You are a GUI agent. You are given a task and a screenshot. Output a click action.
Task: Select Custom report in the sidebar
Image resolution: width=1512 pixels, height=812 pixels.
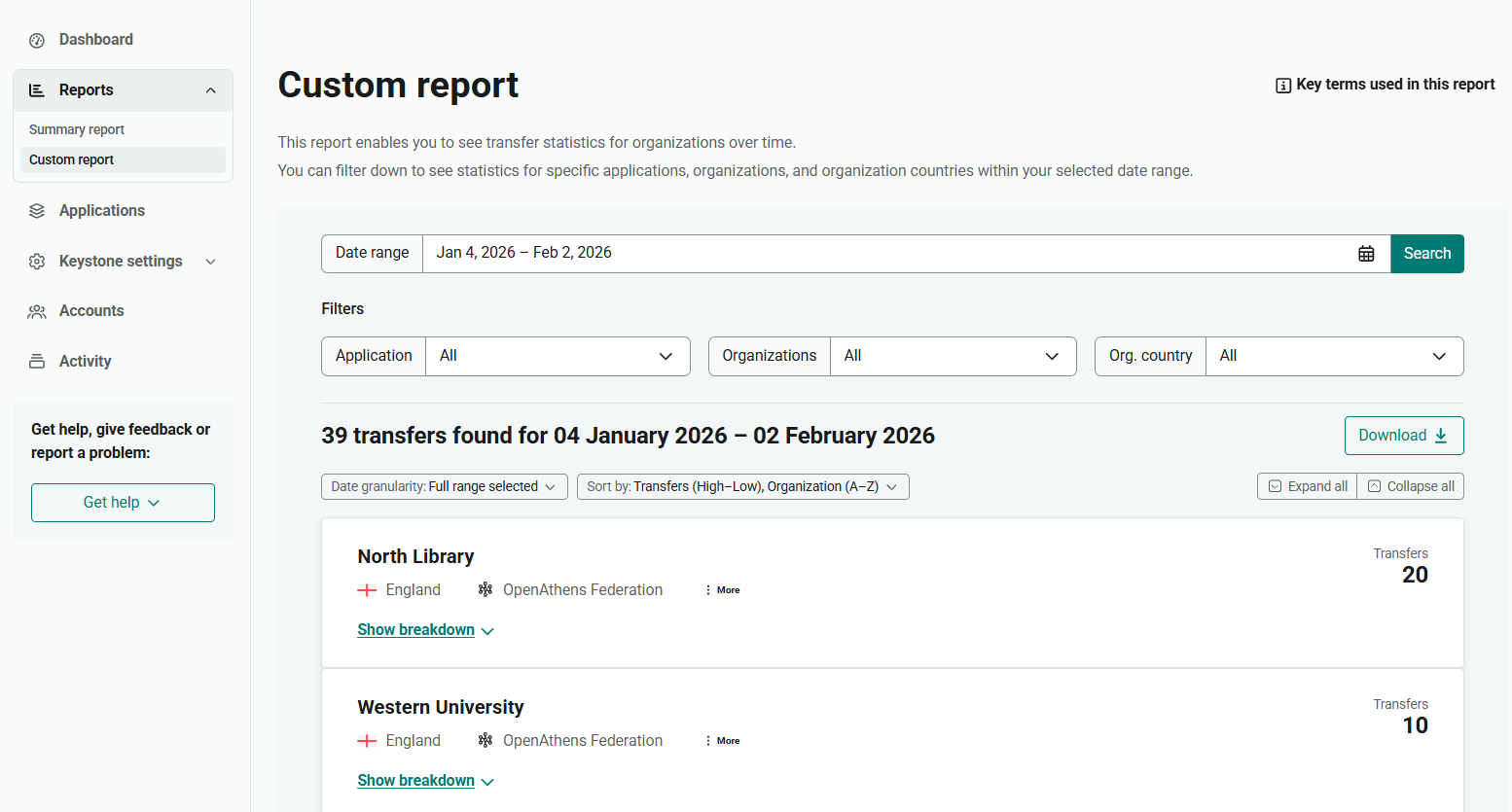[x=70, y=159]
